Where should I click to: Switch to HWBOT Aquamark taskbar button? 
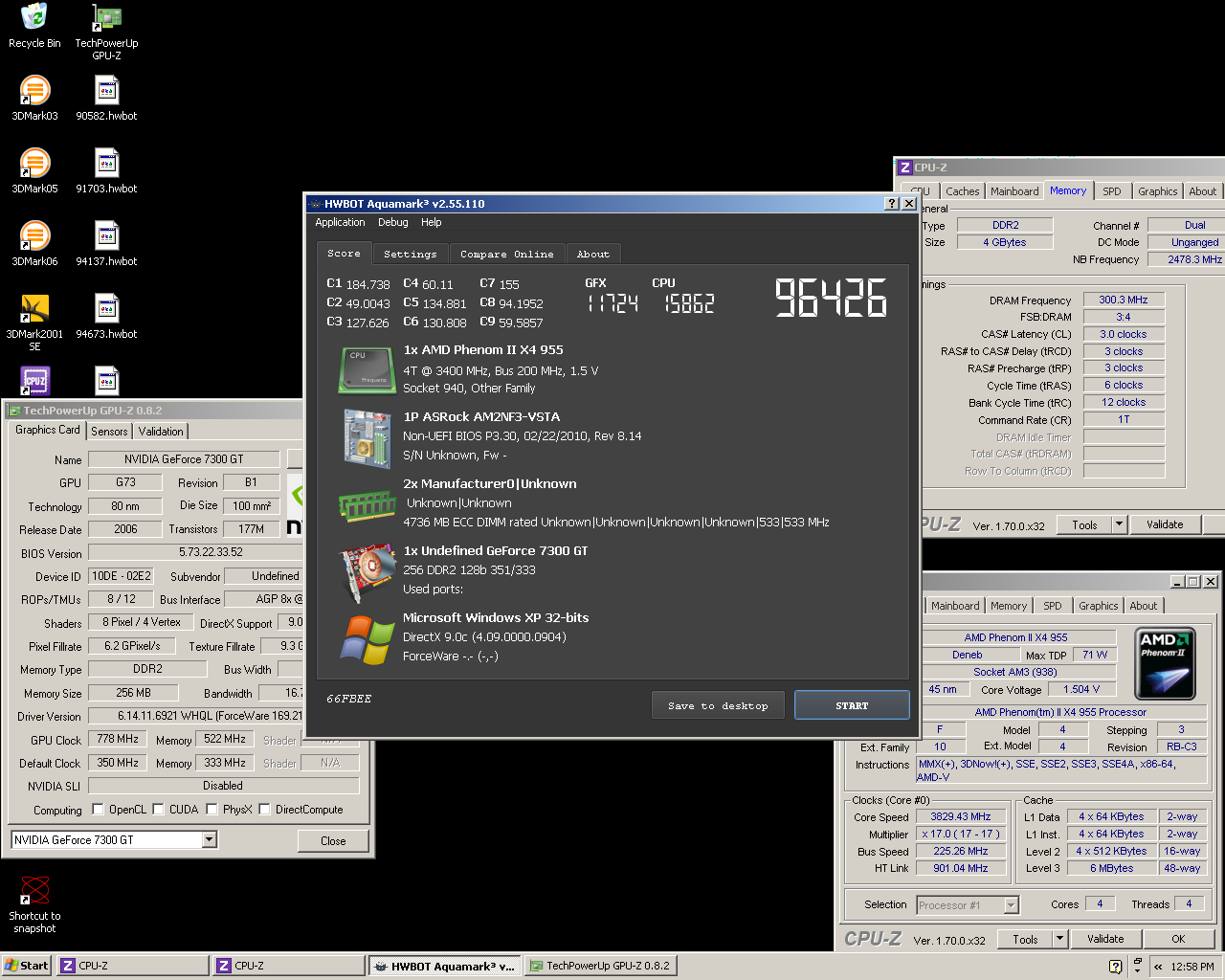click(445, 966)
